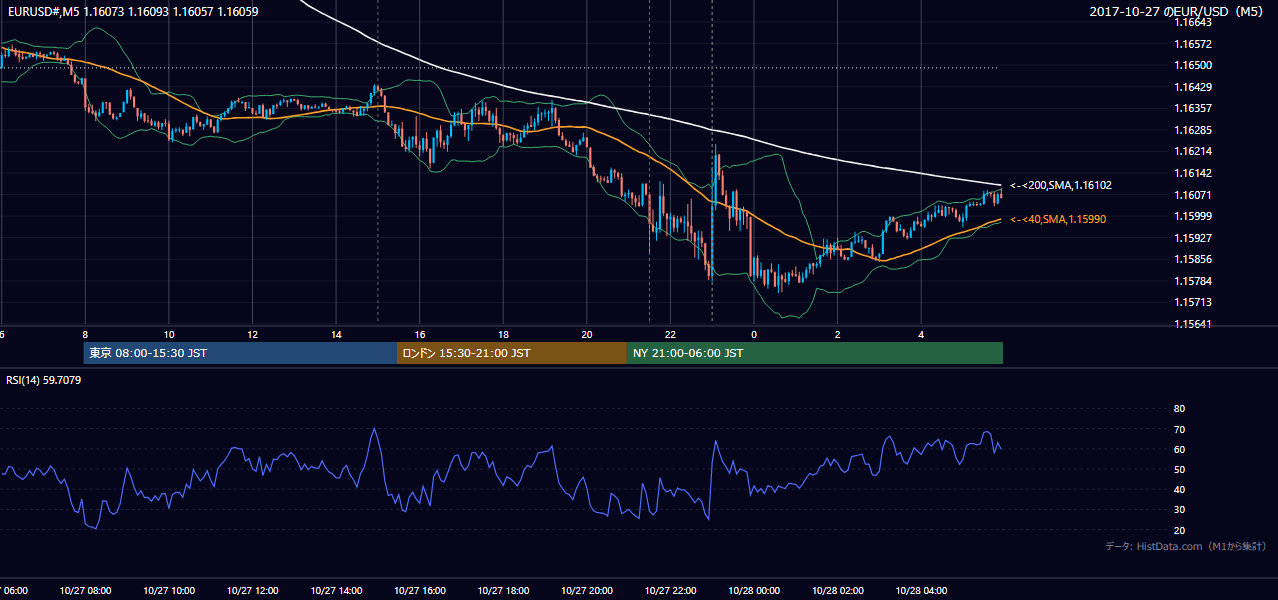Click RSI scale value 40
This screenshot has width=1278, height=600.
(x=1179, y=490)
